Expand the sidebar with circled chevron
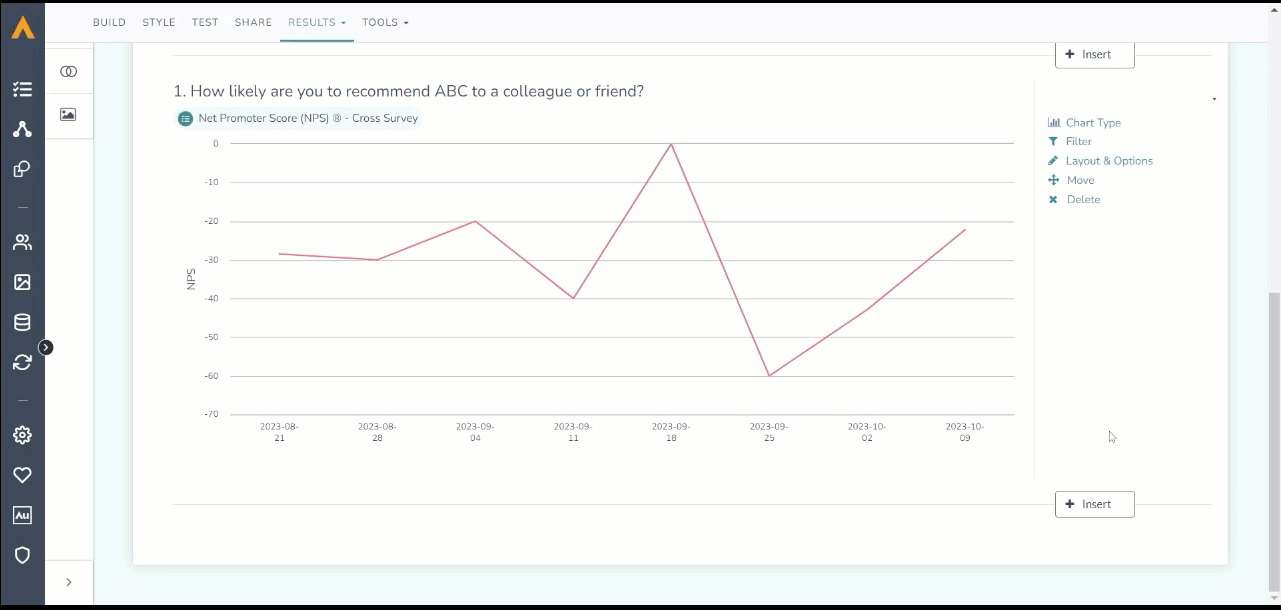This screenshot has width=1281, height=610. (45, 347)
